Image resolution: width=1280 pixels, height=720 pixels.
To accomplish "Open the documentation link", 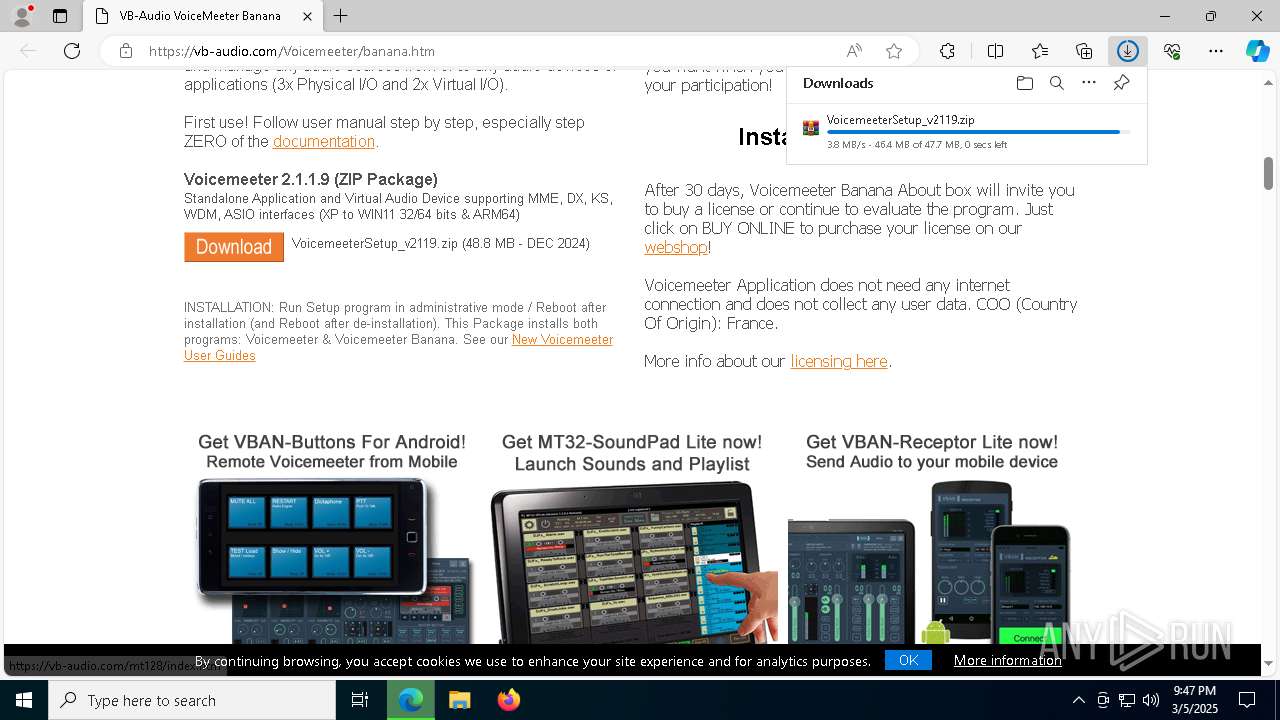I will click(324, 141).
